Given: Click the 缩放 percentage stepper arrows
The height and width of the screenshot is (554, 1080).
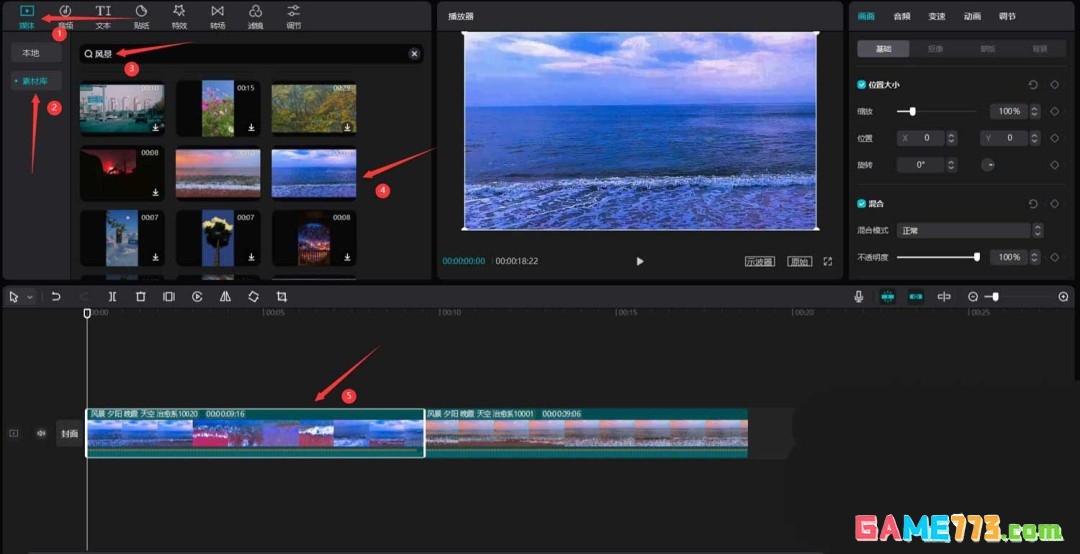Looking at the screenshot, I should coord(1036,111).
